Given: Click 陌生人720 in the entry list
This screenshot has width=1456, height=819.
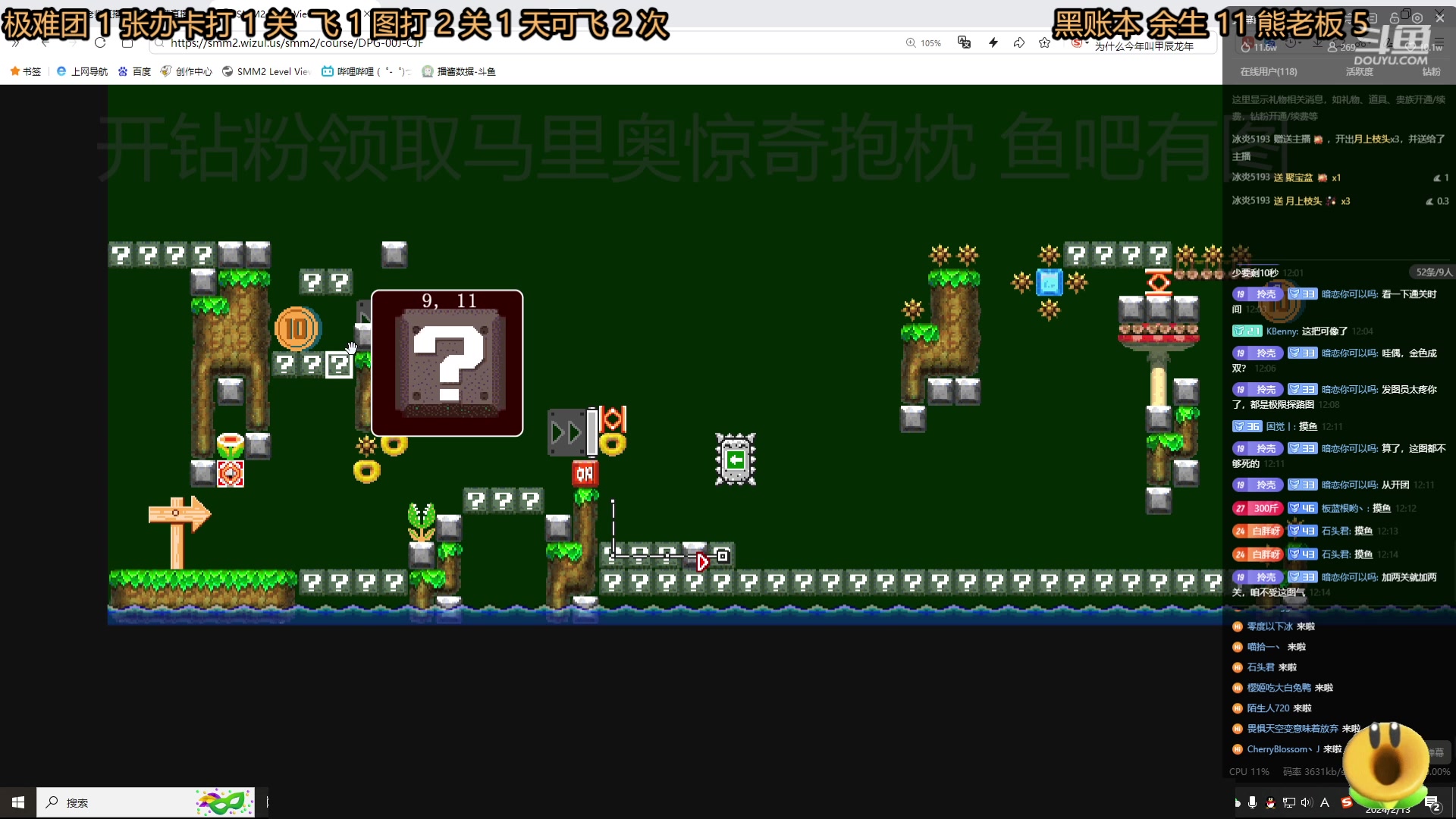Looking at the screenshot, I should [1268, 708].
